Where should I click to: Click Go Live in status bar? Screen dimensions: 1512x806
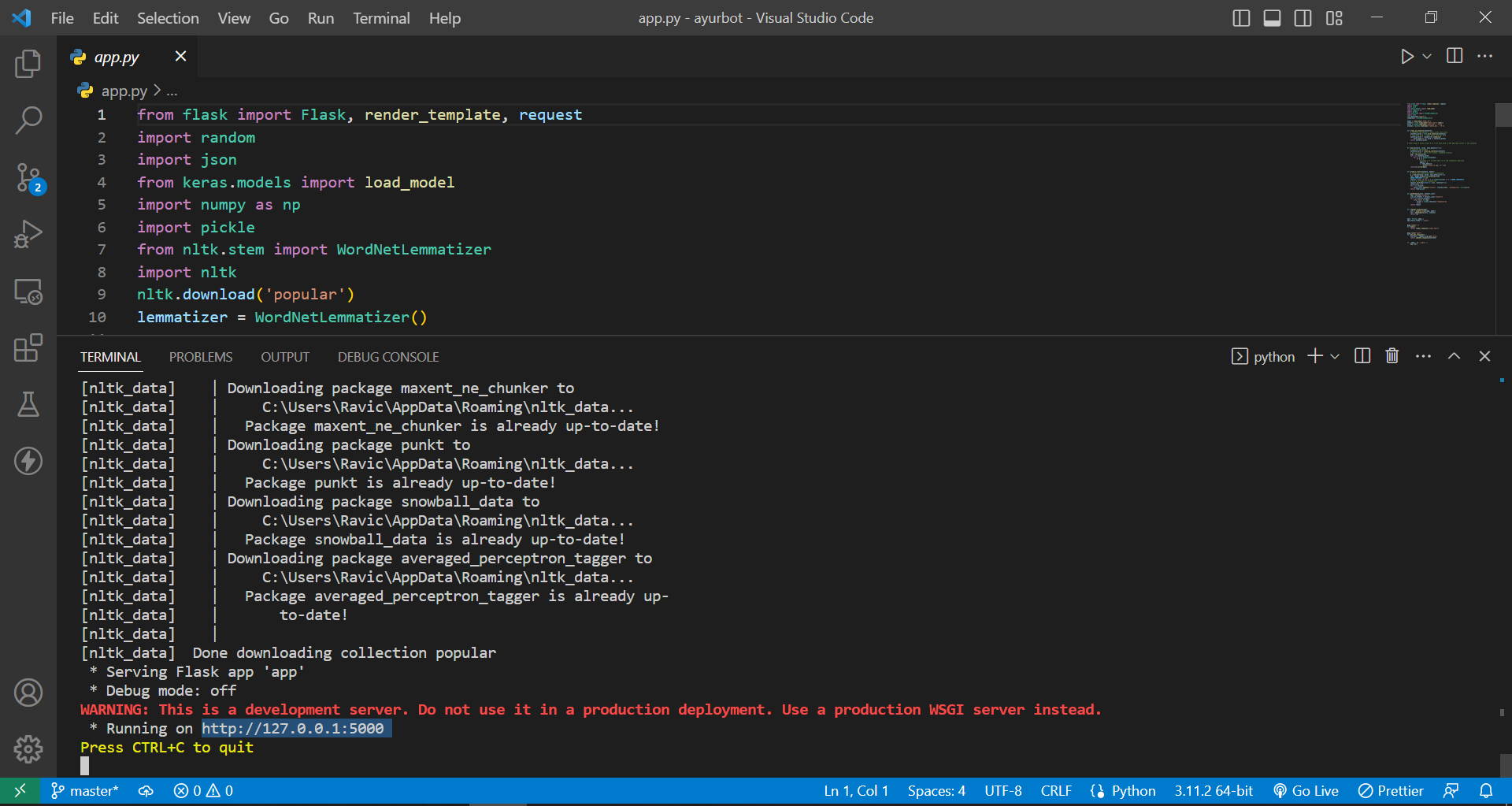1306,790
